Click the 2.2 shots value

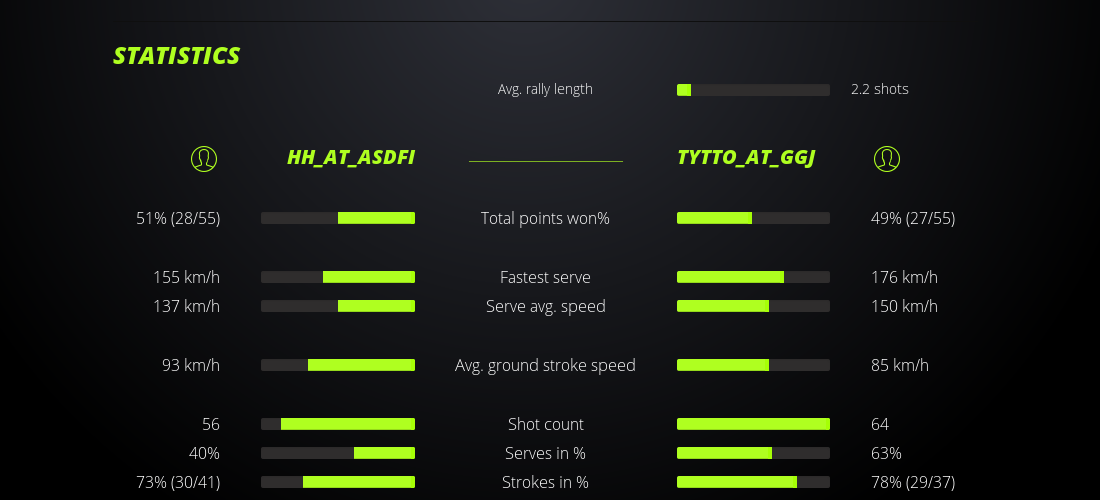pos(880,89)
